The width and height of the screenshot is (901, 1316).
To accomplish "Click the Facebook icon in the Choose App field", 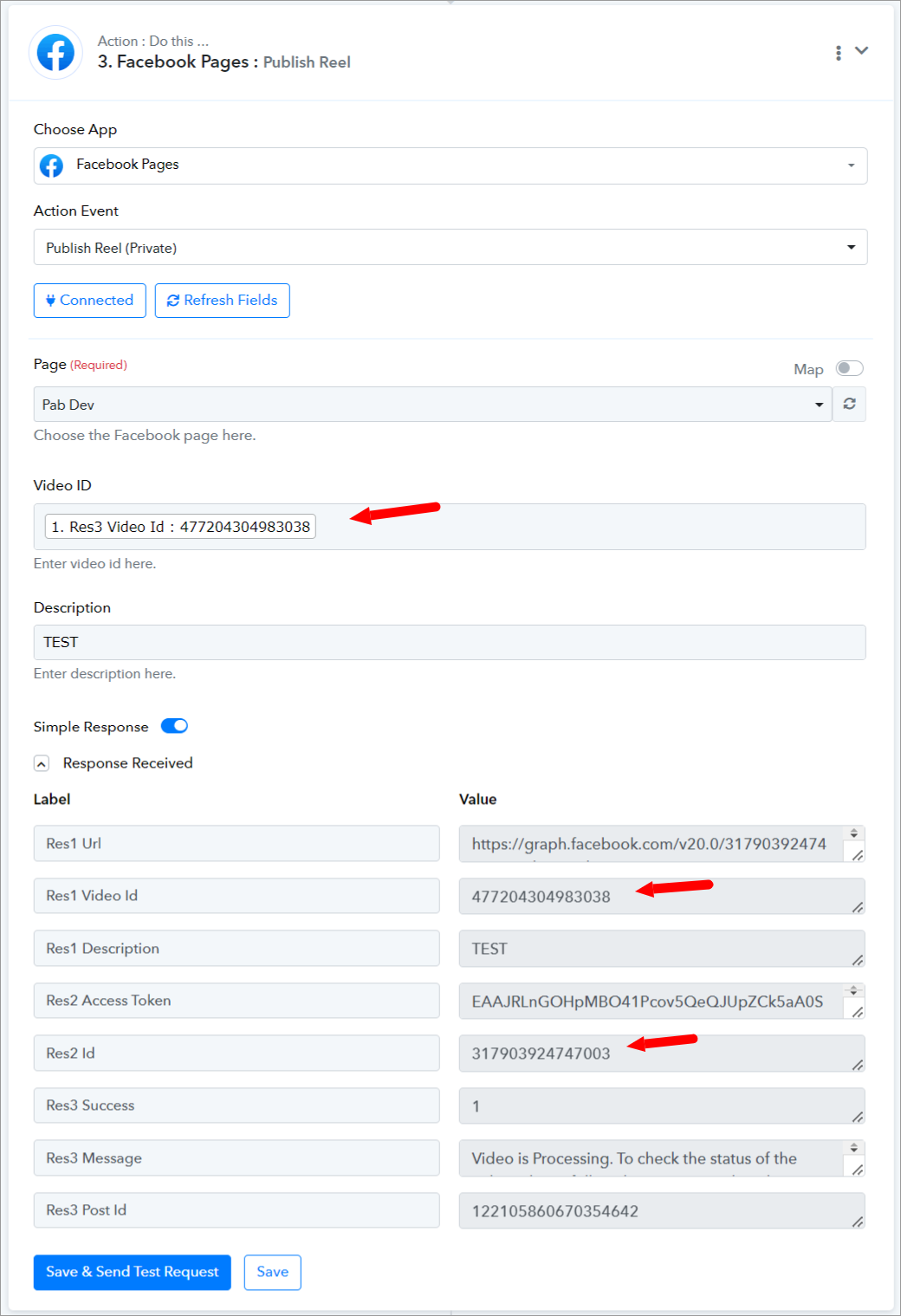I will point(52,165).
